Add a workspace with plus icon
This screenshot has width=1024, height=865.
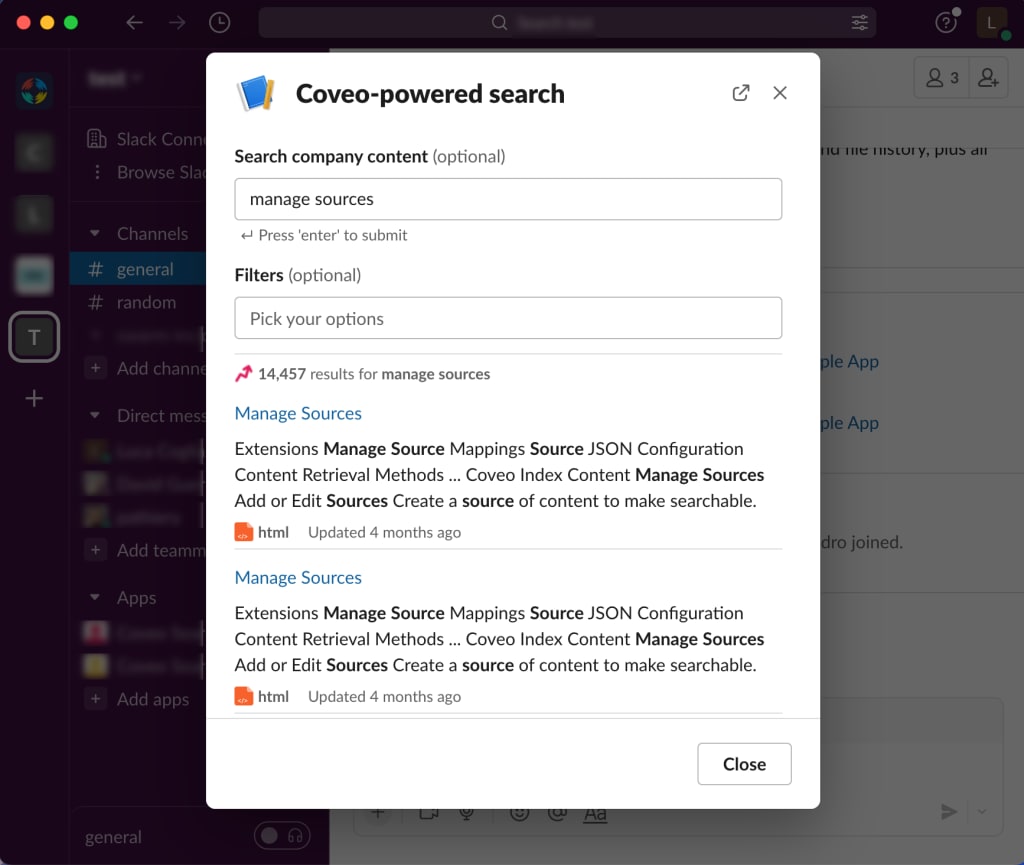coord(34,398)
